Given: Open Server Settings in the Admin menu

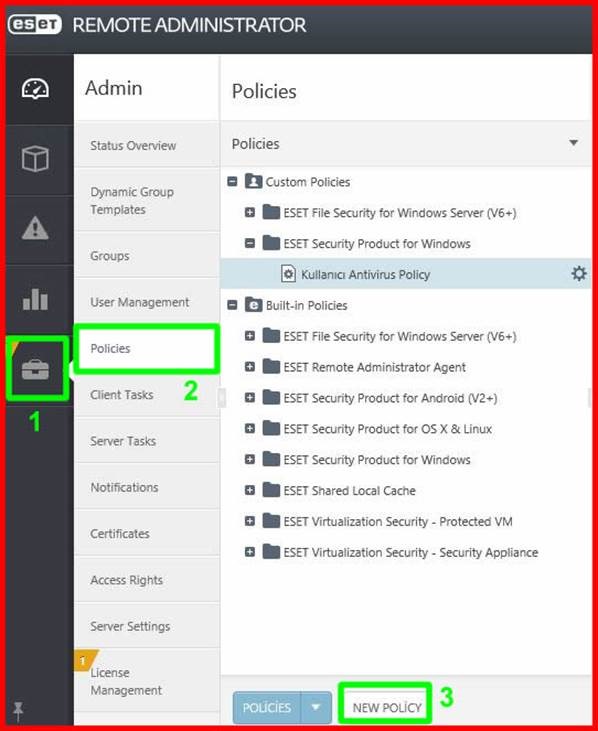Looking at the screenshot, I should (130, 626).
